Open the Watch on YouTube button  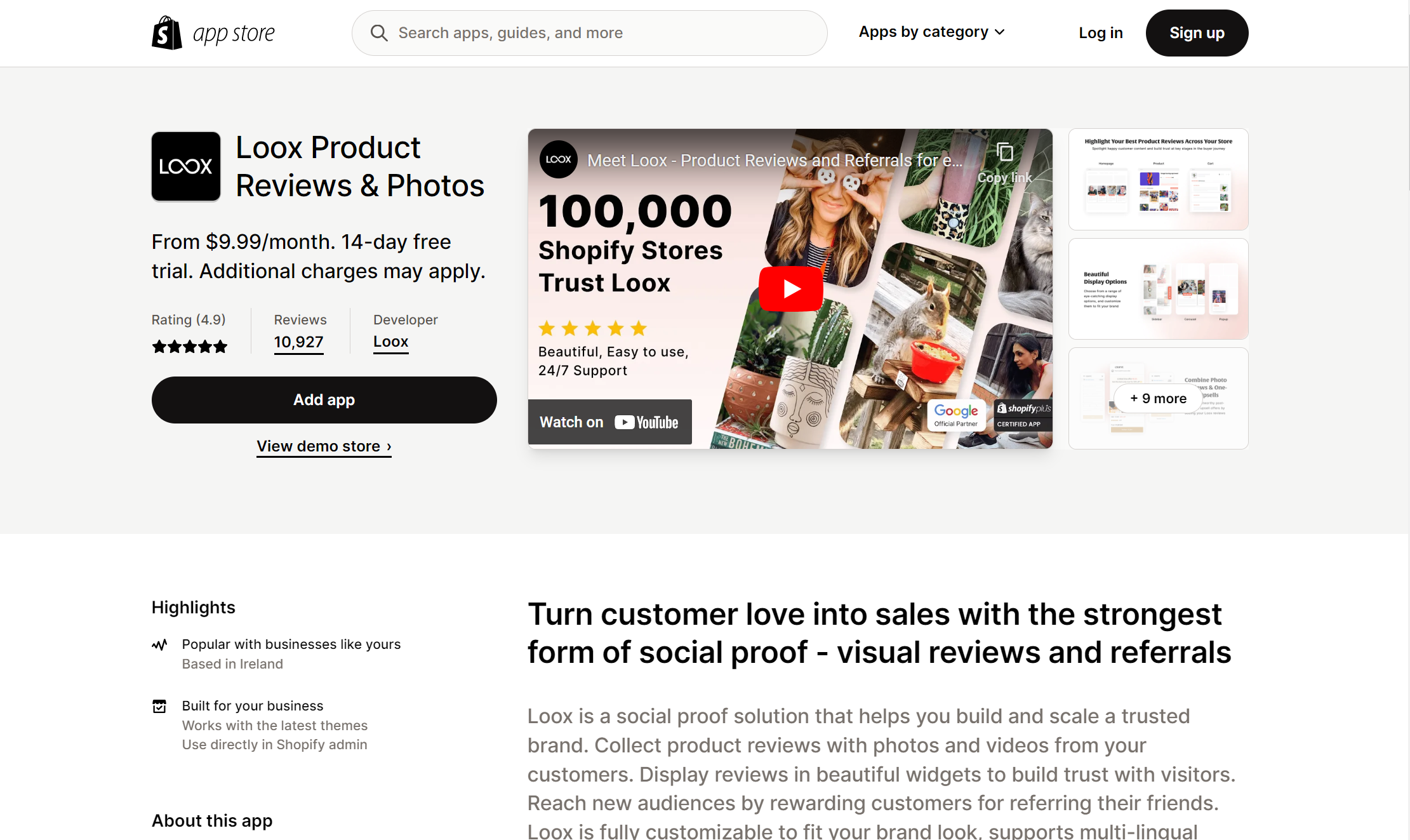click(609, 422)
